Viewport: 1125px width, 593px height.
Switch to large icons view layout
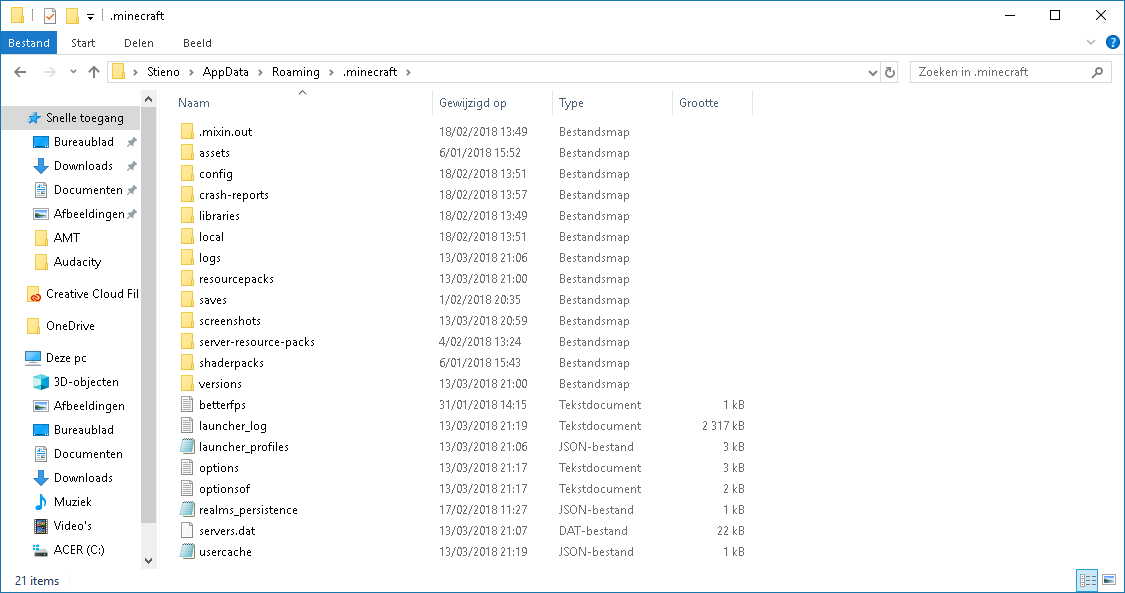coord(1109,580)
